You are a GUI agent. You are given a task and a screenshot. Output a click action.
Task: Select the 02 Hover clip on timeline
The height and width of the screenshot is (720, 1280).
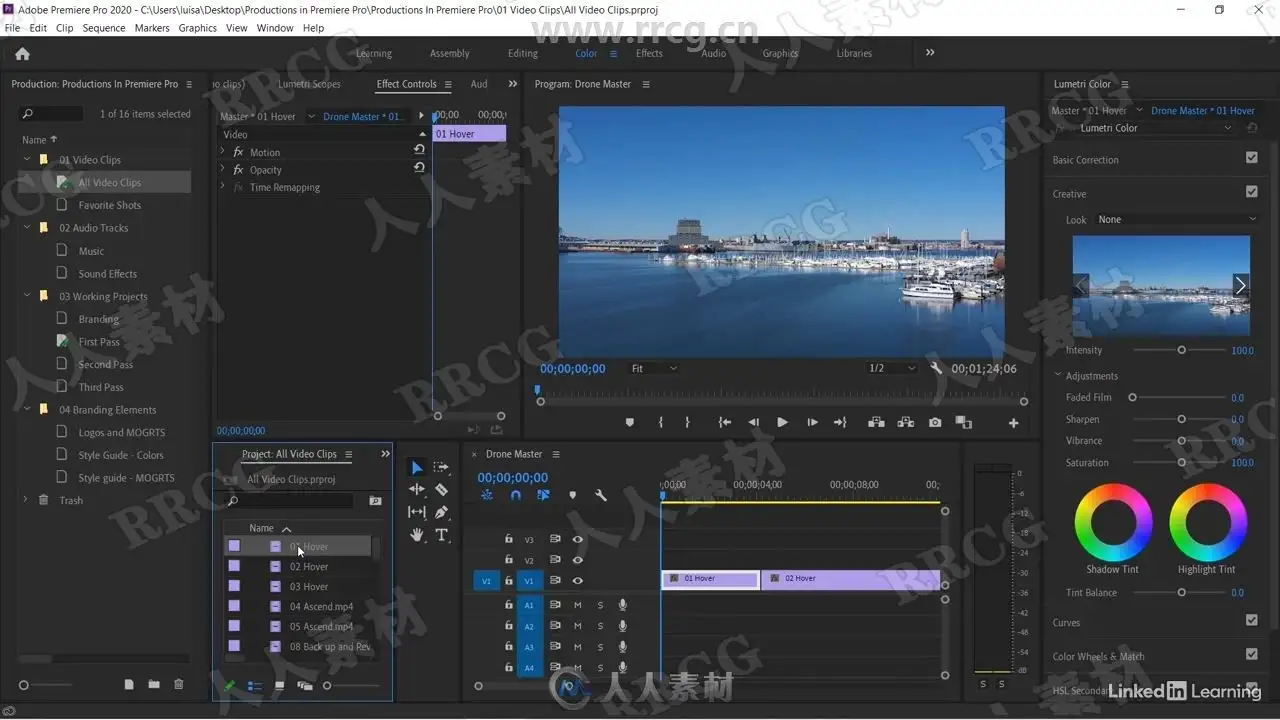click(850, 579)
